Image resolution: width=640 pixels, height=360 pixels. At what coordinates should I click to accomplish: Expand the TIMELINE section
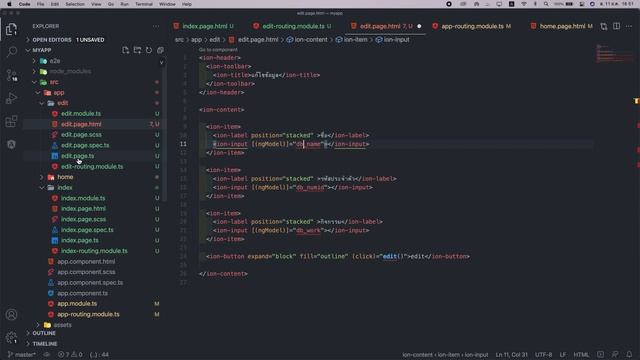45,344
